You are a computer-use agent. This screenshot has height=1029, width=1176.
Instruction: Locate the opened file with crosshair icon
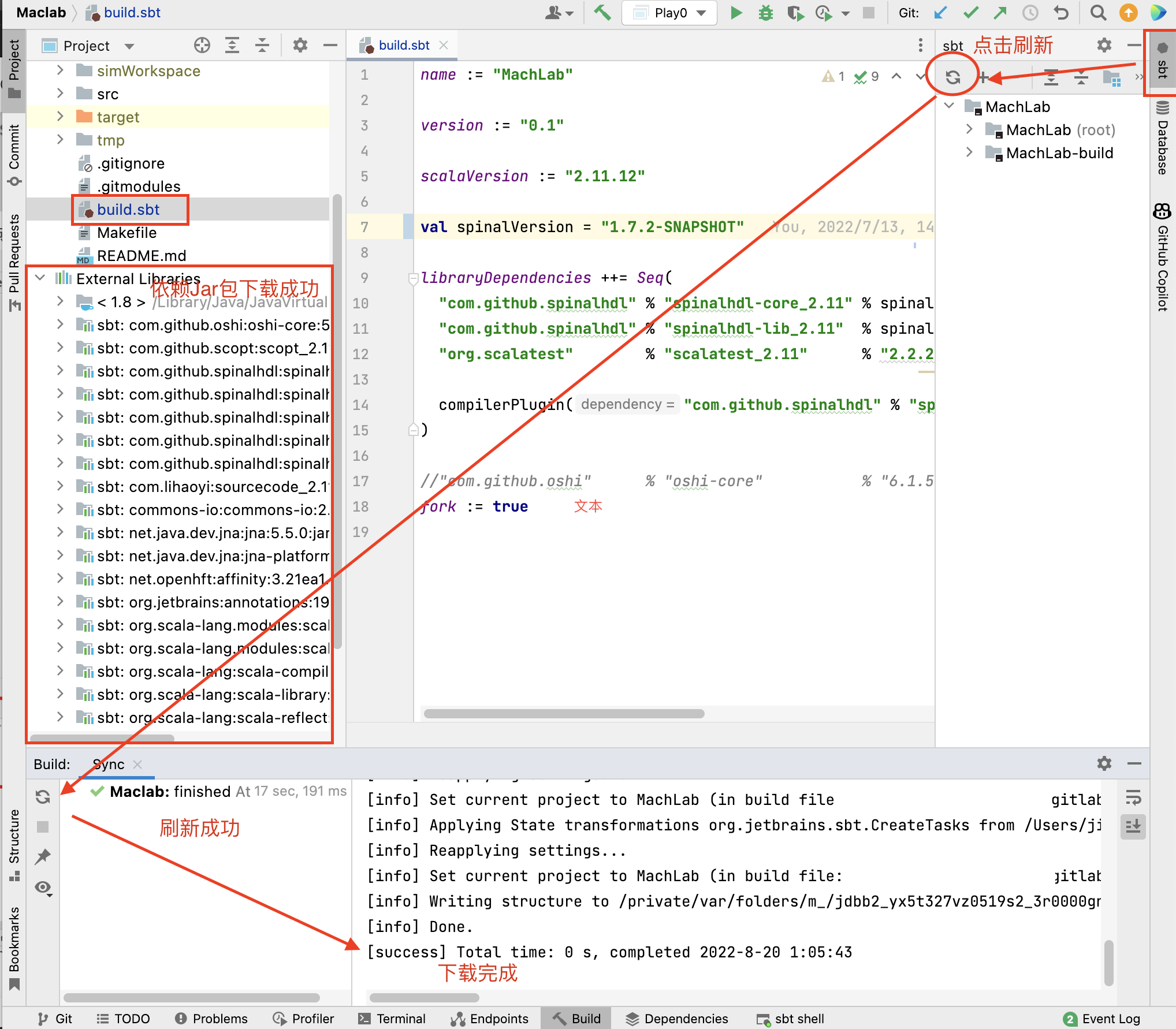pos(202,46)
